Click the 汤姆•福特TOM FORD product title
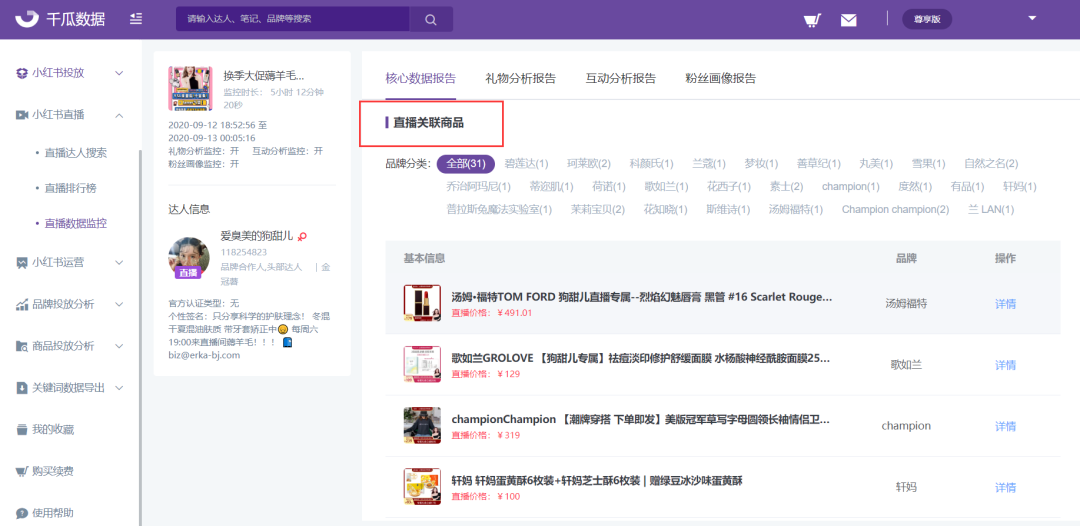This screenshot has height=526, width=1080. point(642,297)
